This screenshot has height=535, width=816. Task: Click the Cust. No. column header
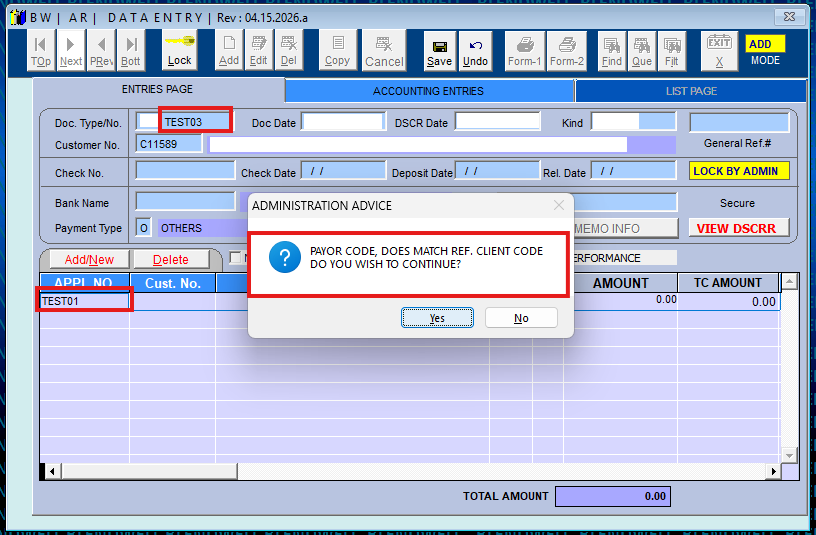pos(173,283)
